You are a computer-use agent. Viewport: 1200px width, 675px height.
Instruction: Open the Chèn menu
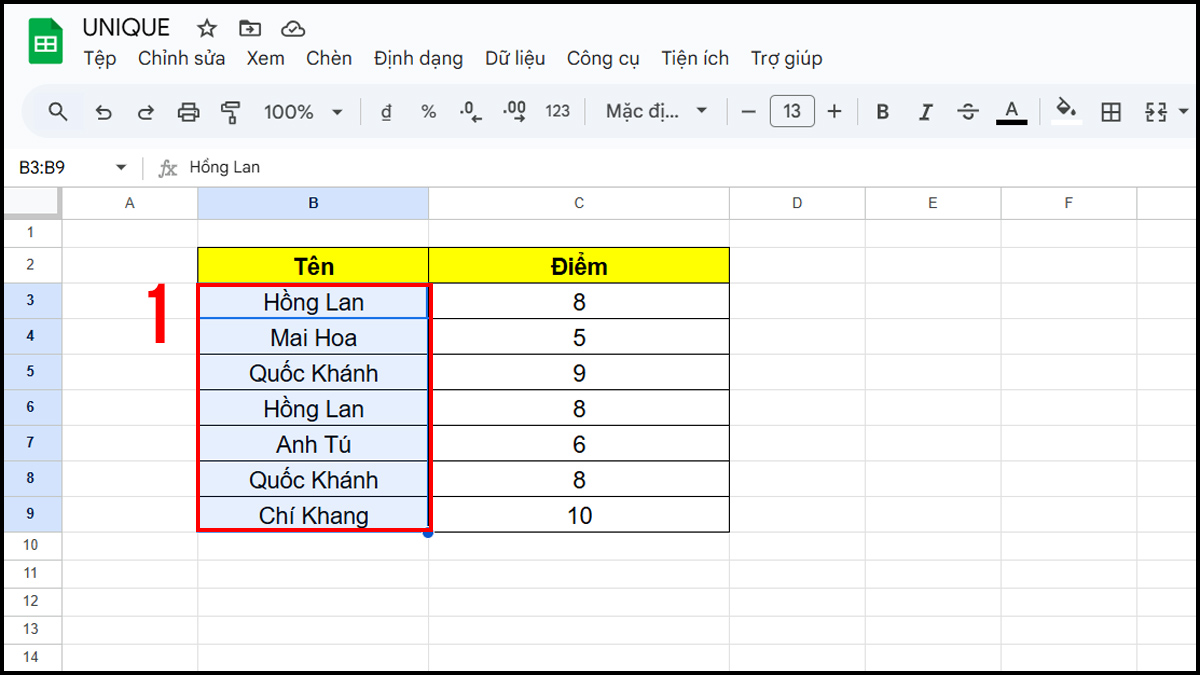click(x=329, y=58)
